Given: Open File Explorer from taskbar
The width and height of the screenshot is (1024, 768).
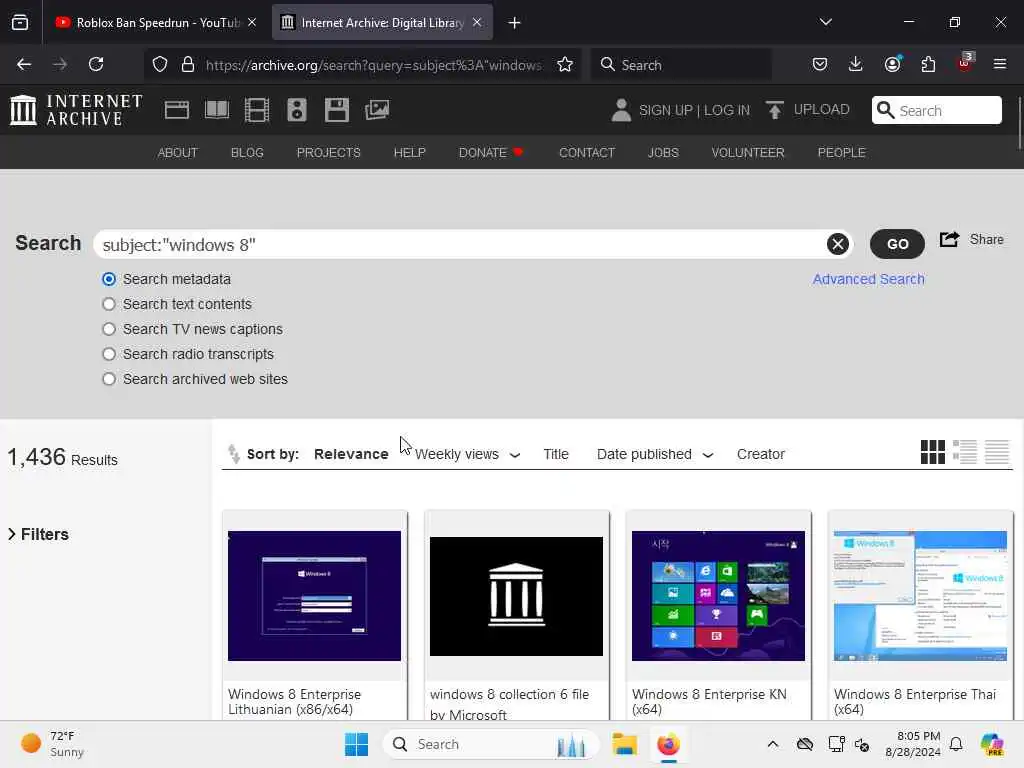Looking at the screenshot, I should click(x=624, y=744).
